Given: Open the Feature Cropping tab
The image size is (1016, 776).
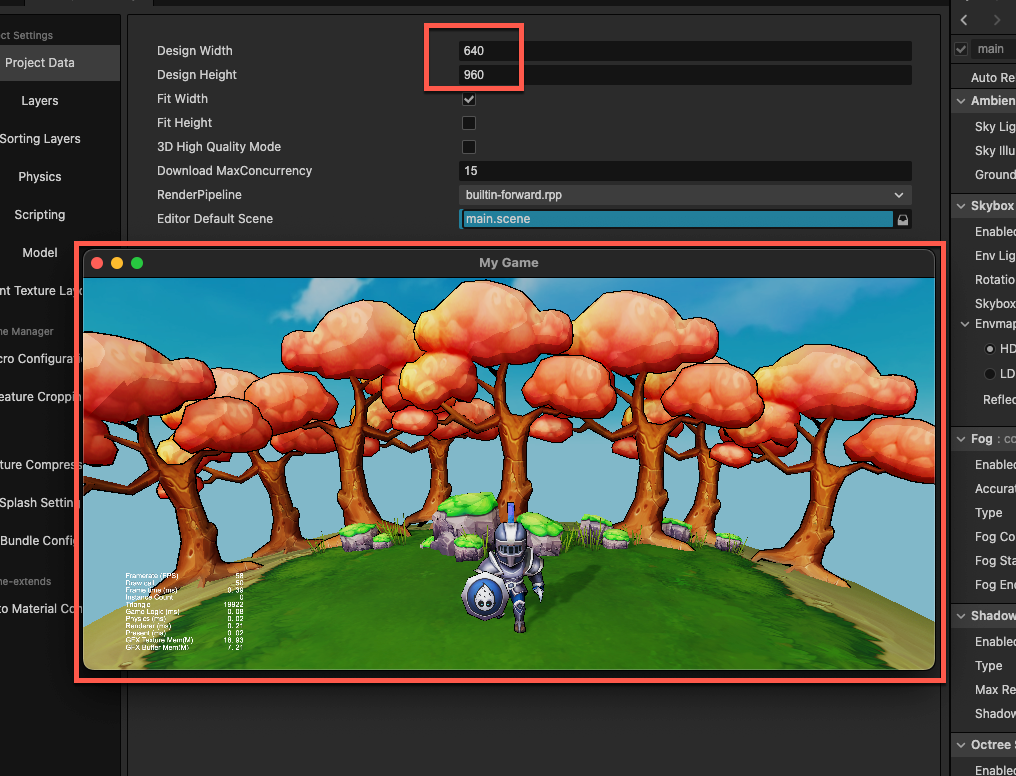Looking at the screenshot, I should pos(39,397).
